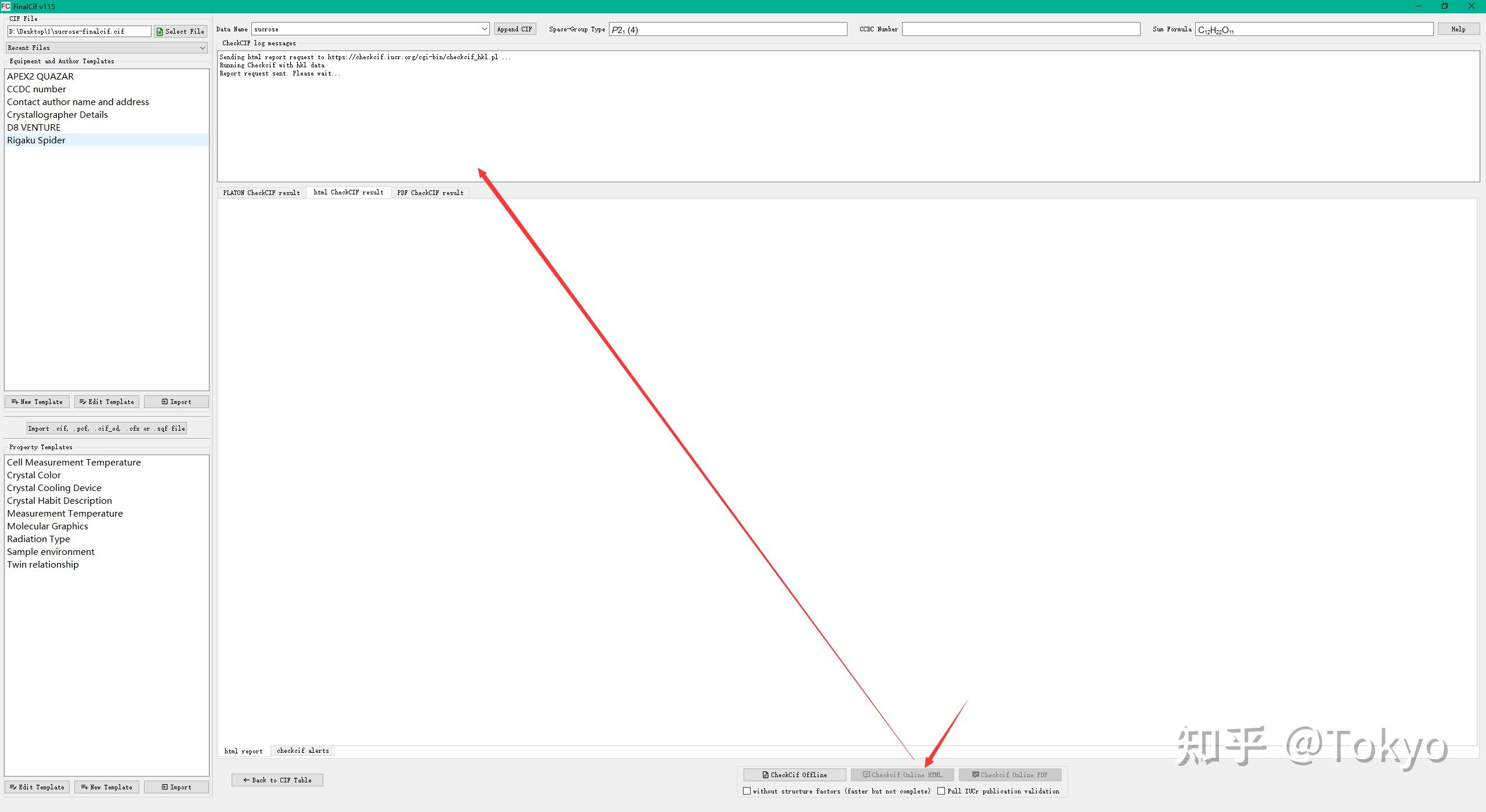Click Edit Template under Property Templates
1486x812 pixels.
click(37, 787)
